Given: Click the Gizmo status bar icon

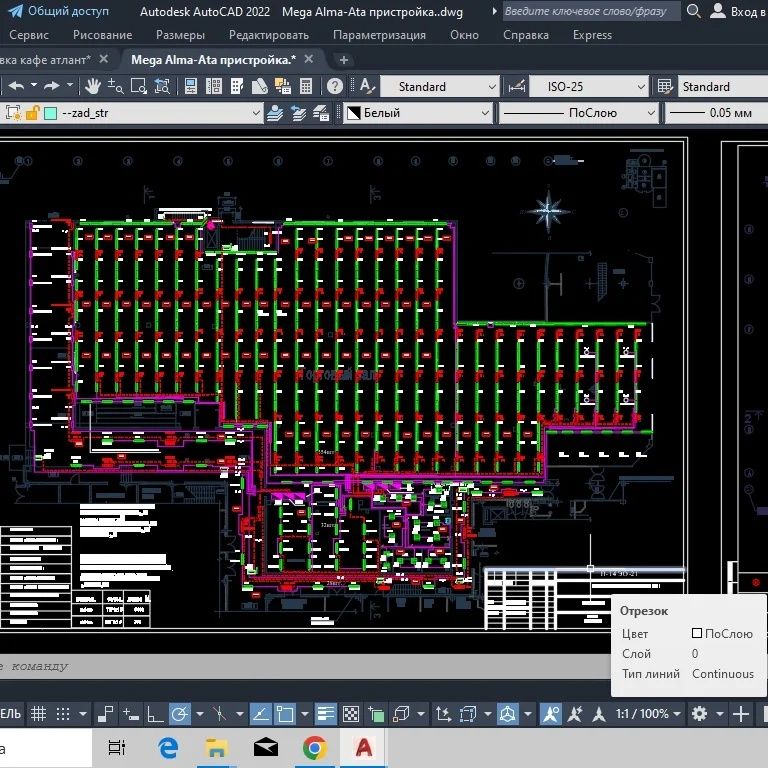Looking at the screenshot, I should pos(507,714).
